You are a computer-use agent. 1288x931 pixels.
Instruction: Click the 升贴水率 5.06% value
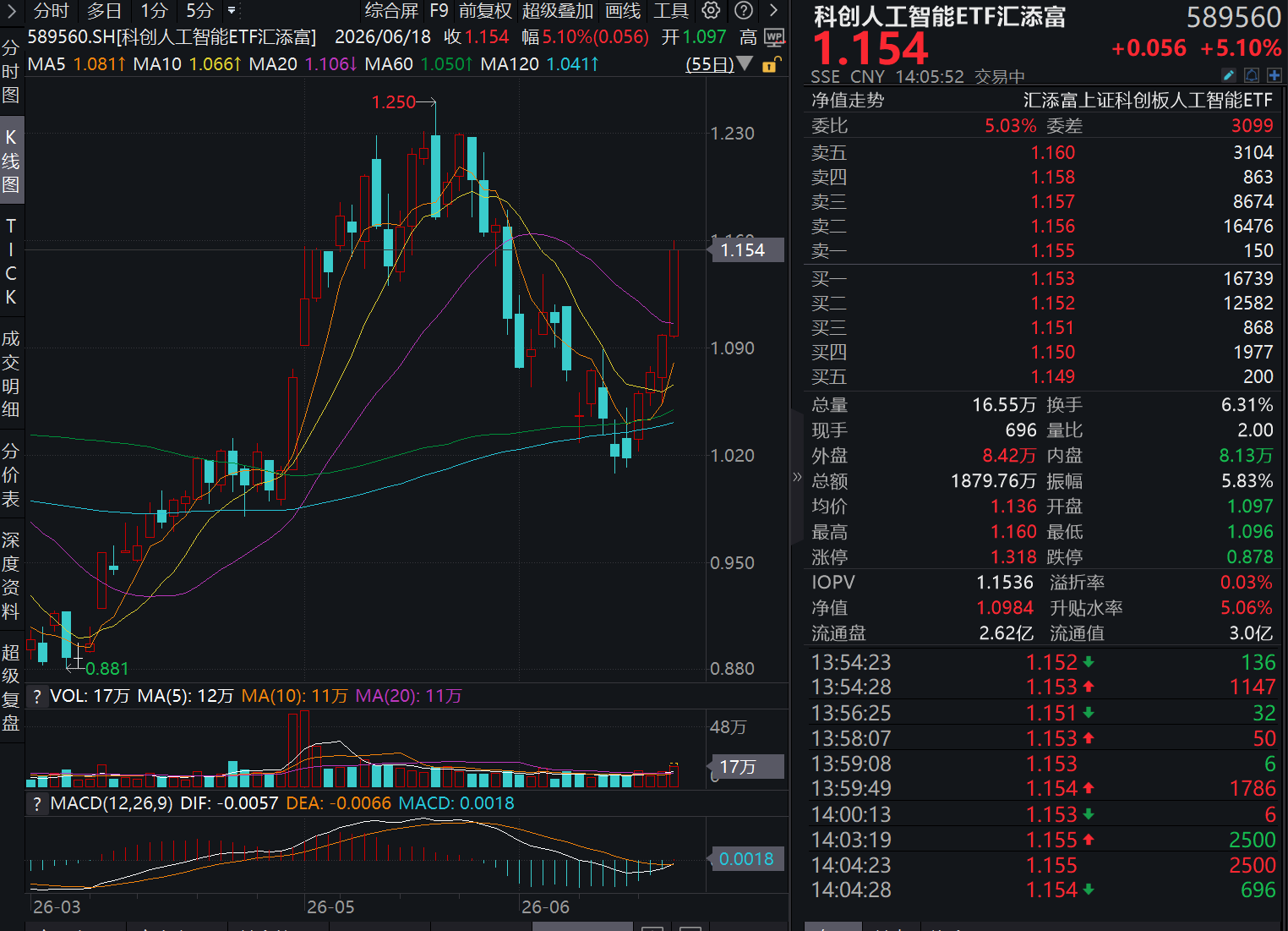point(1247,608)
